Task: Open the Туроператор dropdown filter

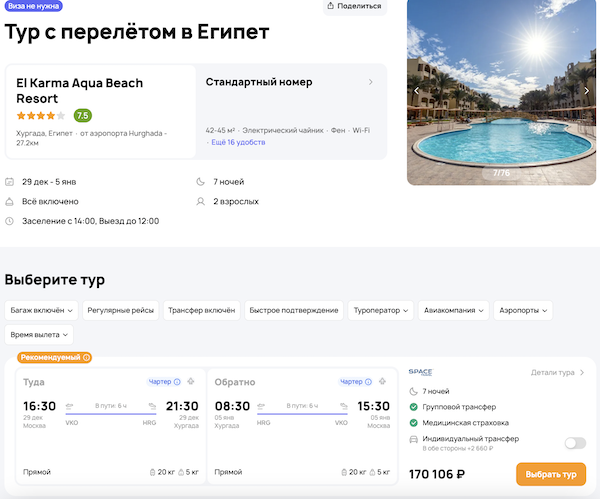Action: [383, 310]
